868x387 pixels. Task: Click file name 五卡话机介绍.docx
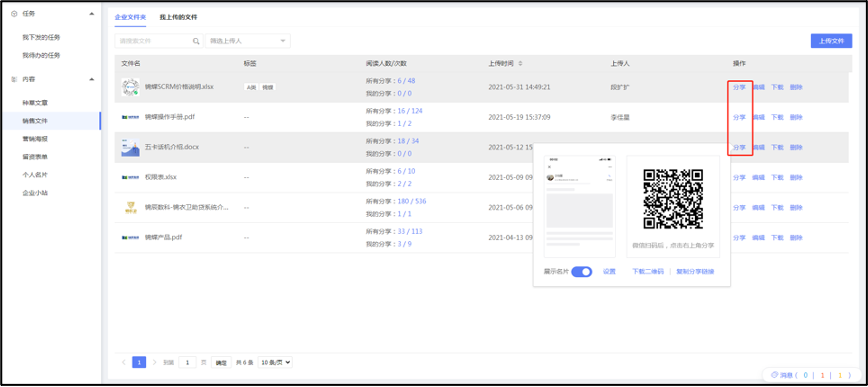[x=172, y=147]
